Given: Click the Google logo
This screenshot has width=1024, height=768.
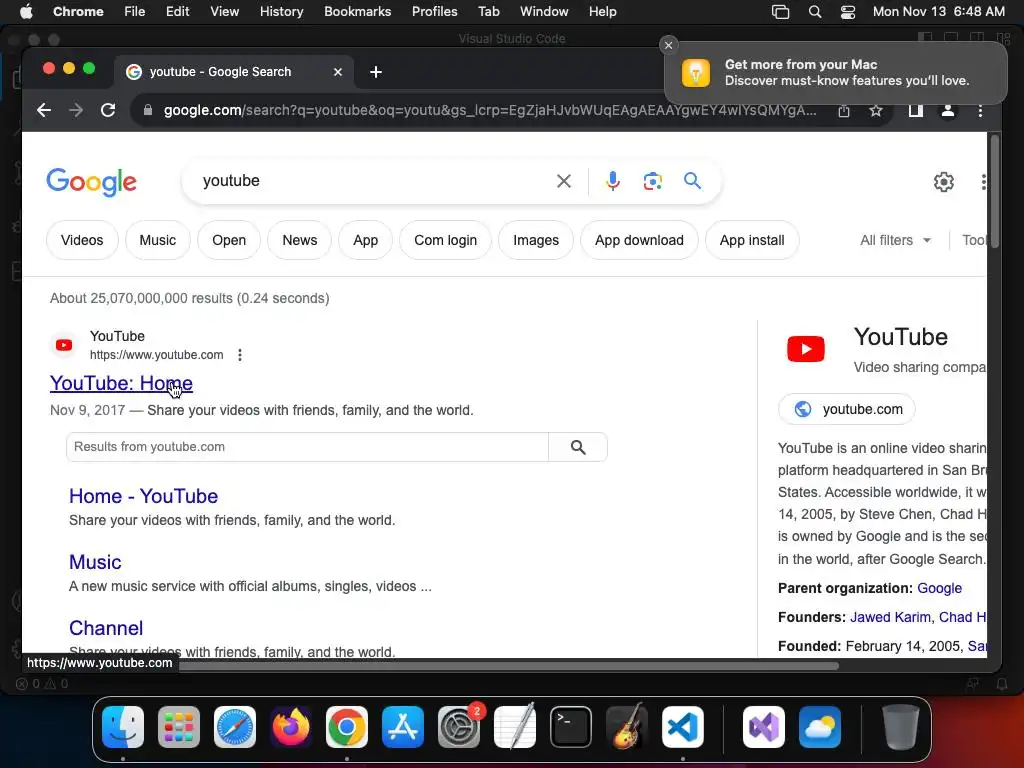Looking at the screenshot, I should pyautogui.click(x=91, y=182).
